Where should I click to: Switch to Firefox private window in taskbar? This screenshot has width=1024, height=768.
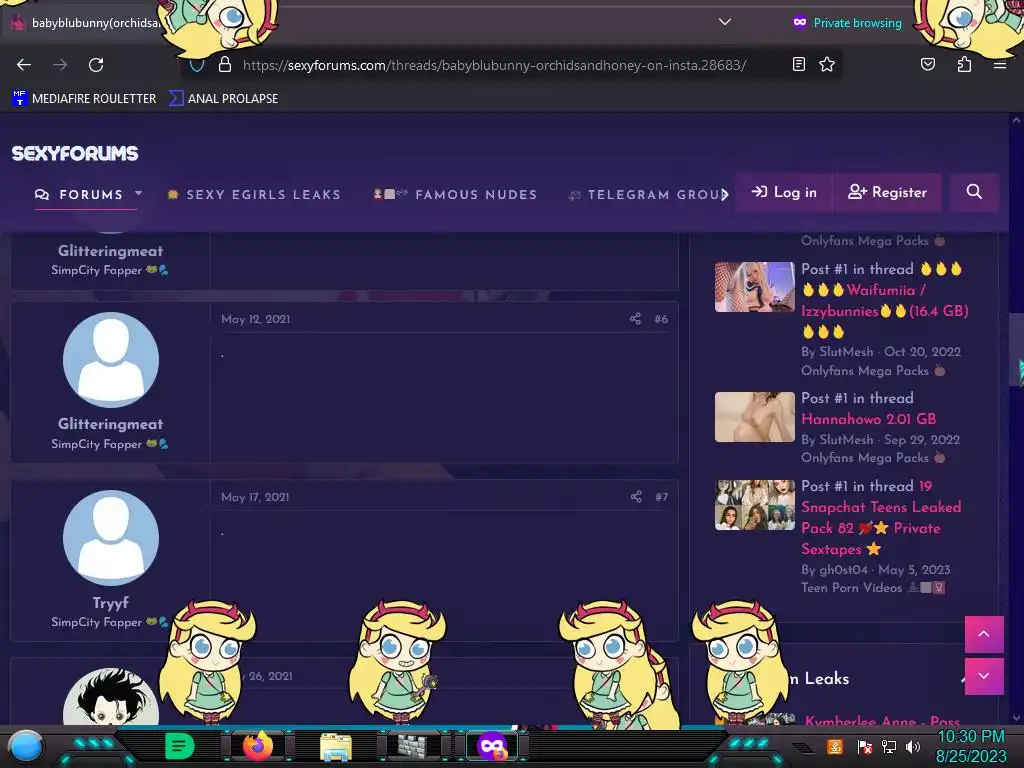[492, 746]
